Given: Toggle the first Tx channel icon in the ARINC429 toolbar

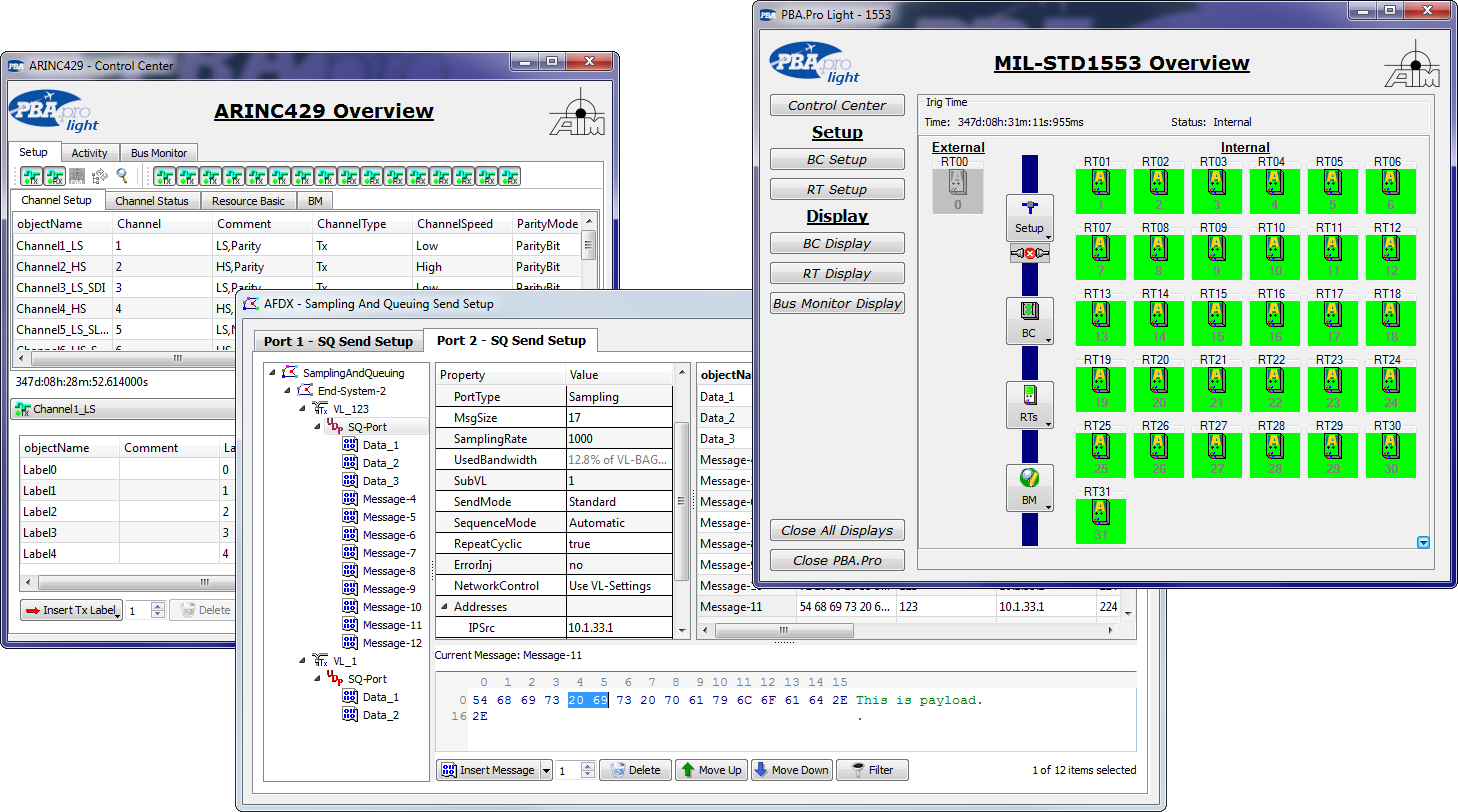Looking at the screenshot, I should point(163,175).
